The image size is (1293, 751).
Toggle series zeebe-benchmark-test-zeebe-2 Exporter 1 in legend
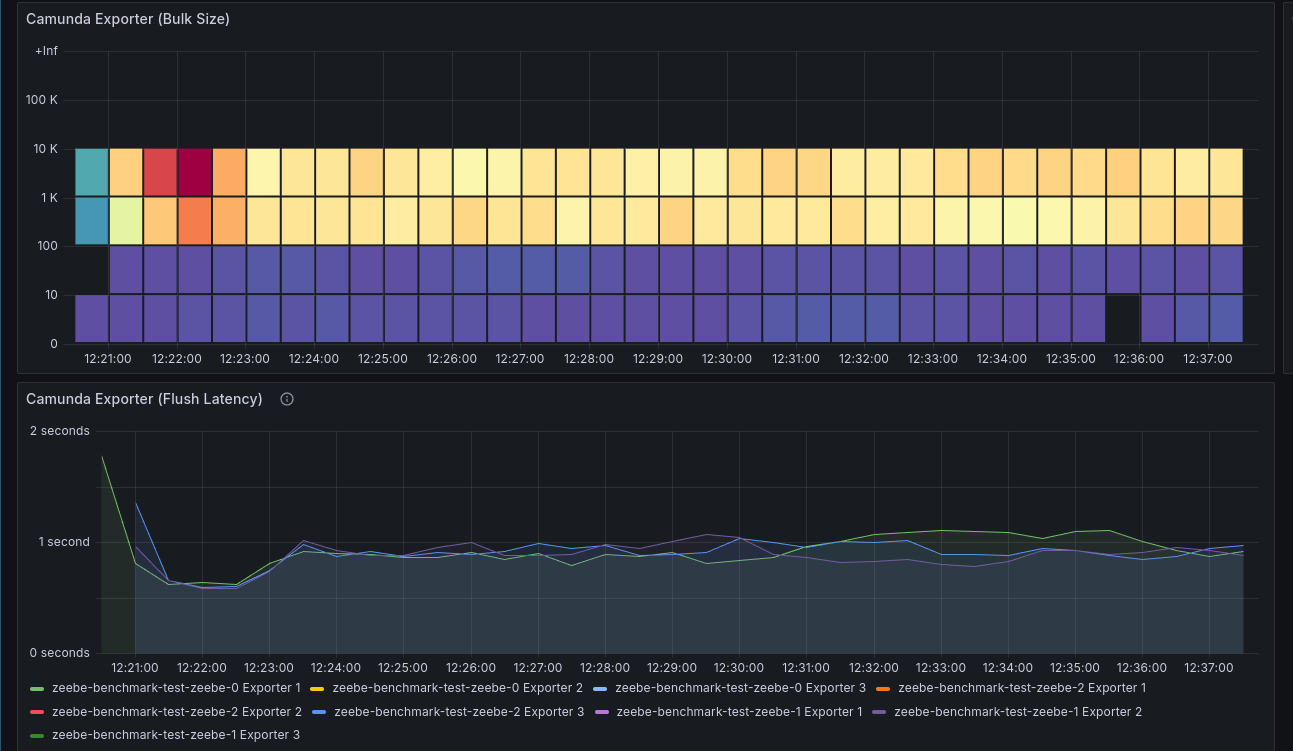pyautogui.click(x=1022, y=688)
